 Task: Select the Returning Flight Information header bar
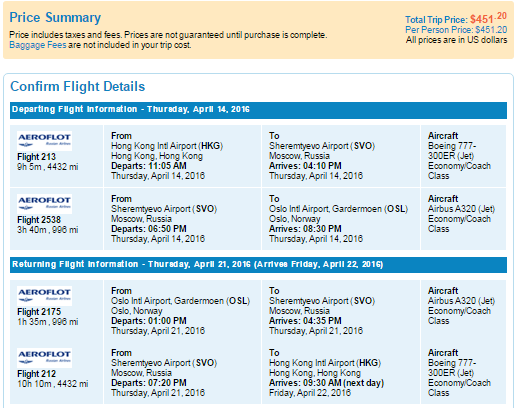tap(258, 265)
